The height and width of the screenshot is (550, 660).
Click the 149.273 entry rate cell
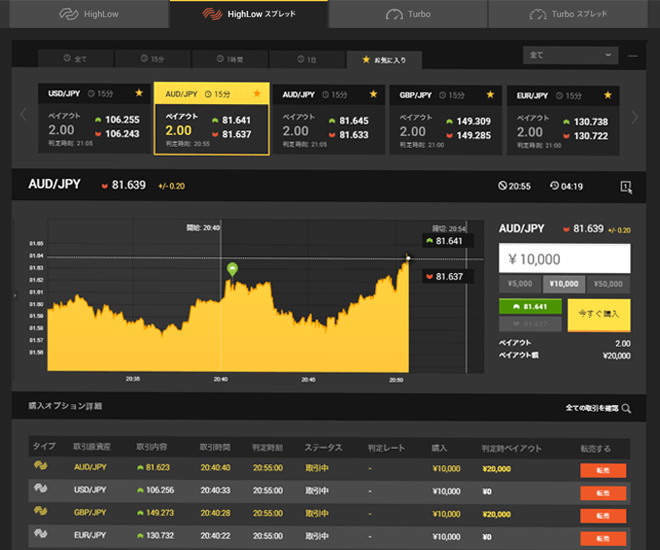(x=155, y=513)
